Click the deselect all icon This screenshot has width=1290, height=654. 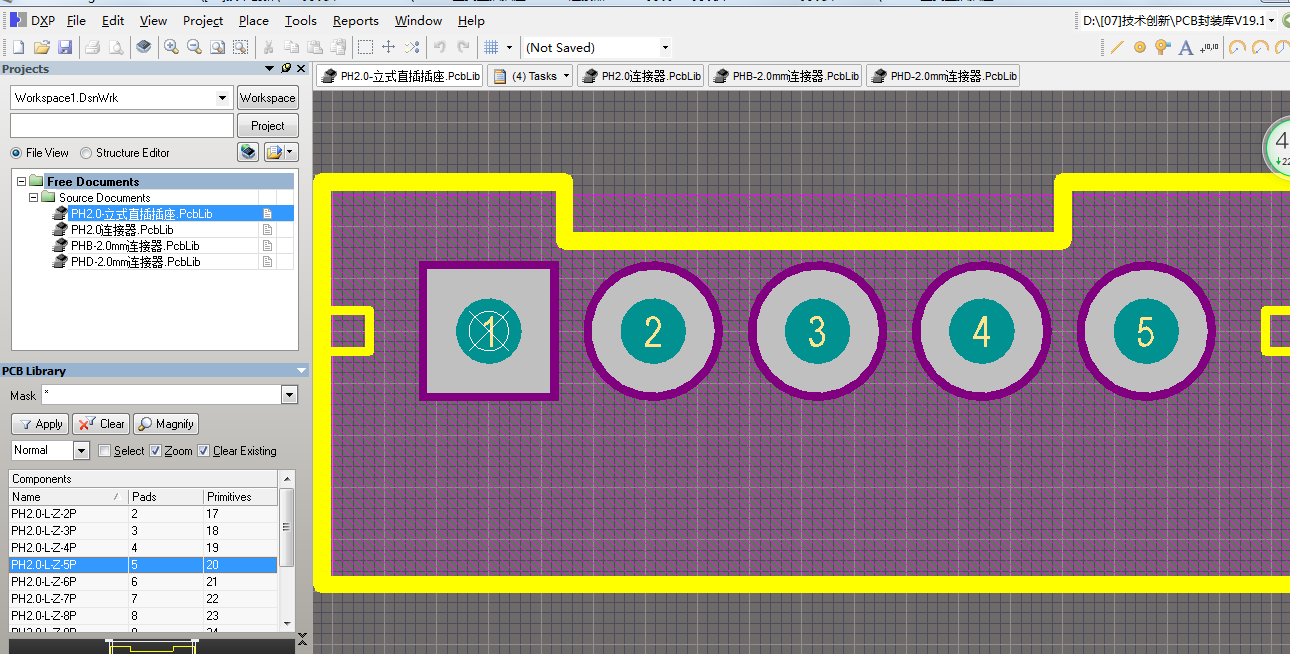412,47
